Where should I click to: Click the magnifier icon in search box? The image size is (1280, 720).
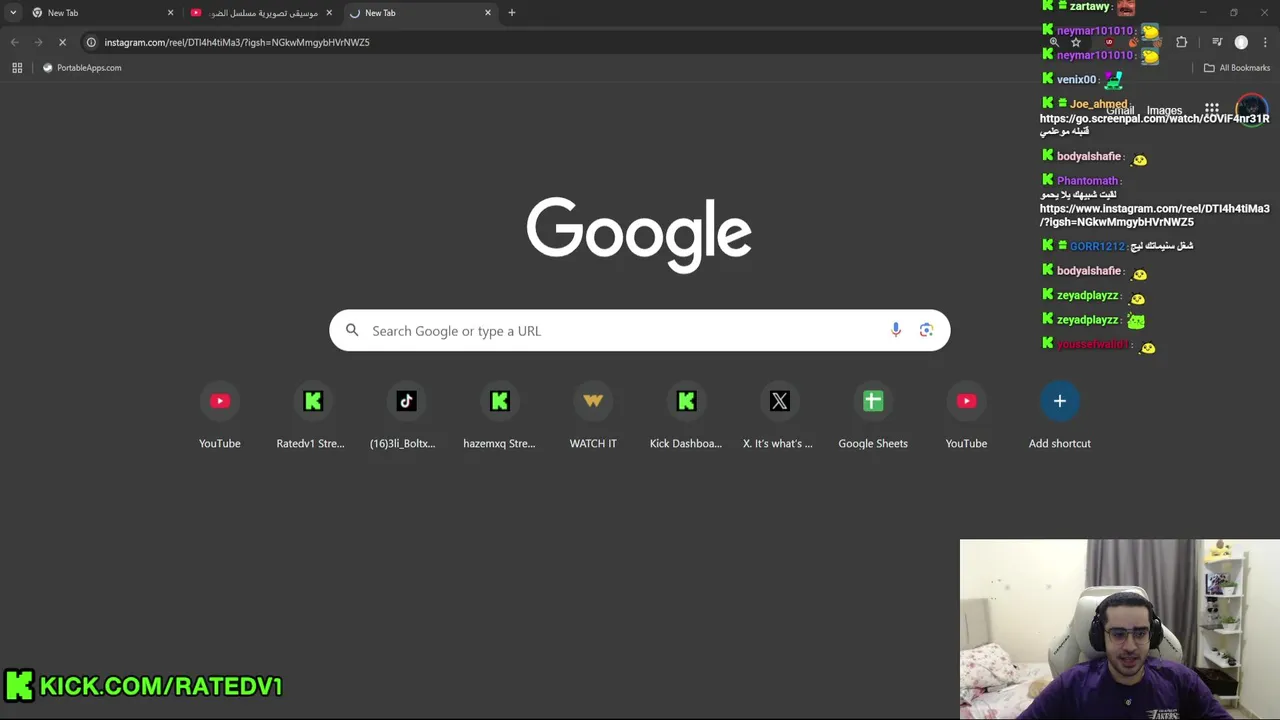(x=352, y=330)
